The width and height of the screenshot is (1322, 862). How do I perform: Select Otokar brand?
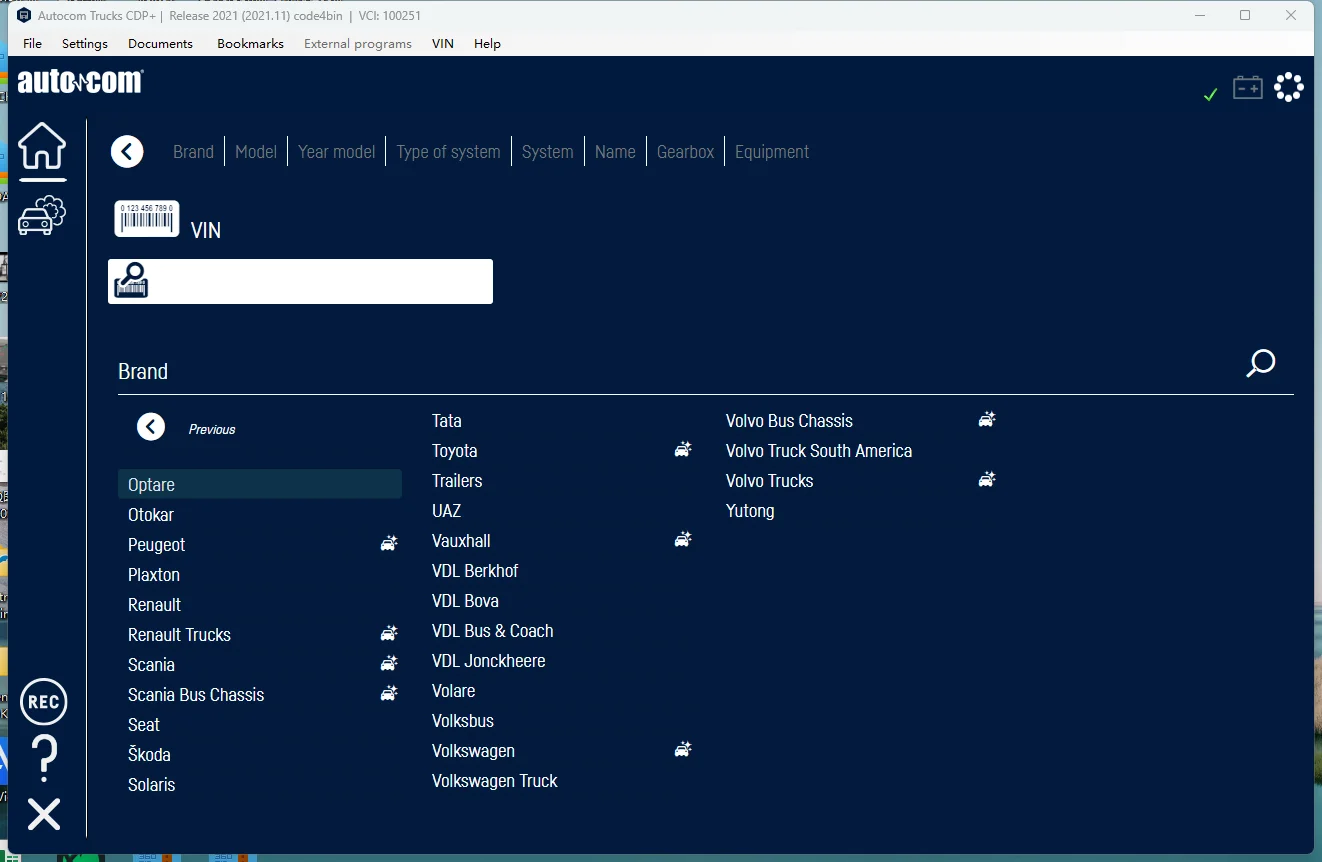151,515
